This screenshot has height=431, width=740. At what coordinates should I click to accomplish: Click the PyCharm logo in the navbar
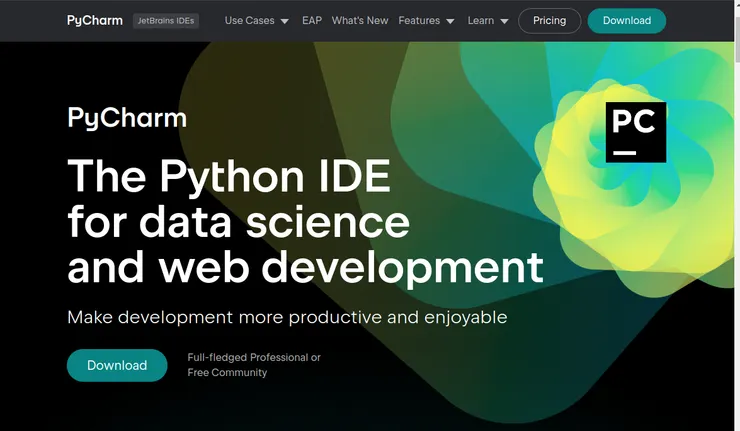point(94,21)
